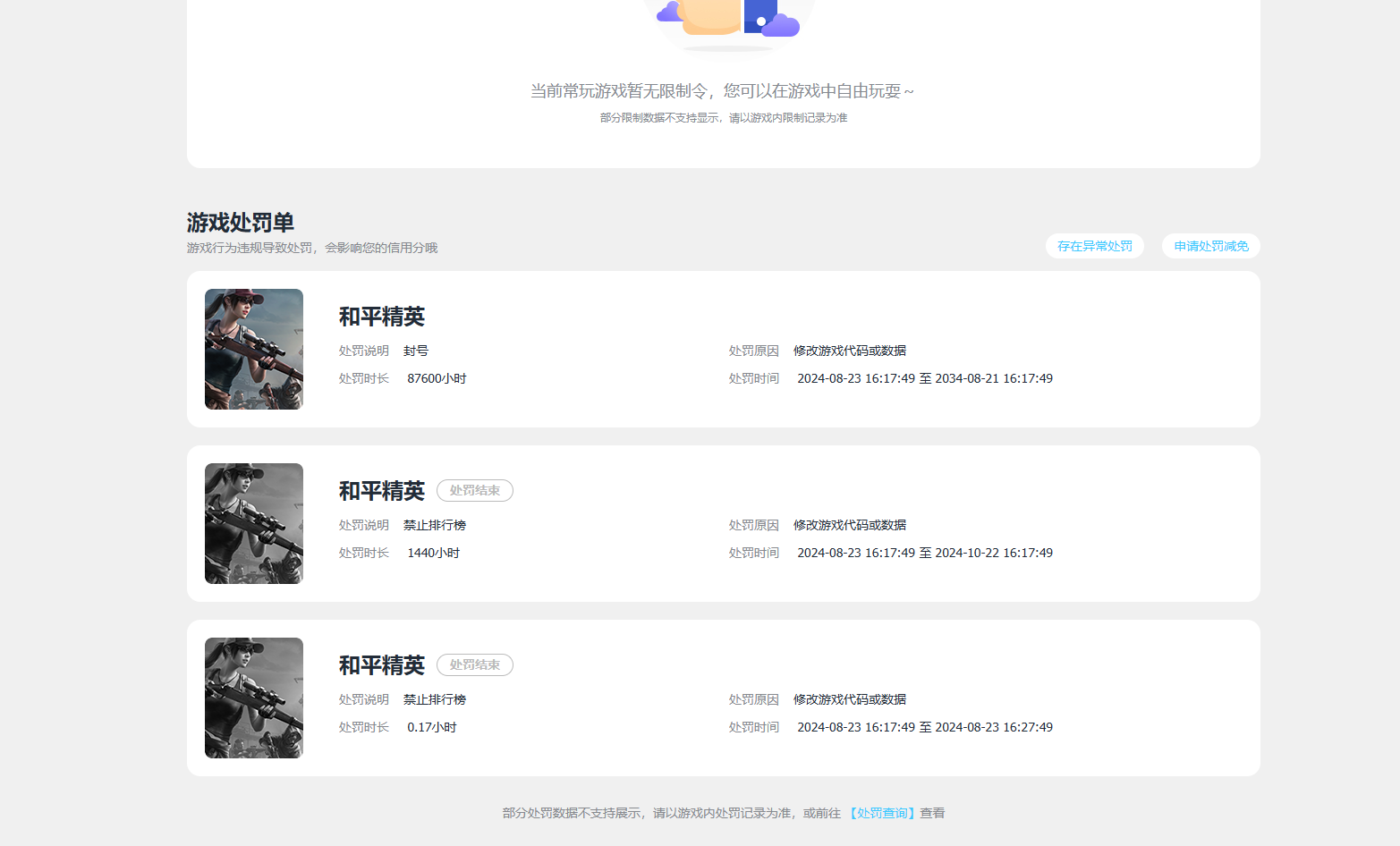Click the 和平精英 title in the 封号 card
The width and height of the screenshot is (1400, 846).
click(382, 317)
